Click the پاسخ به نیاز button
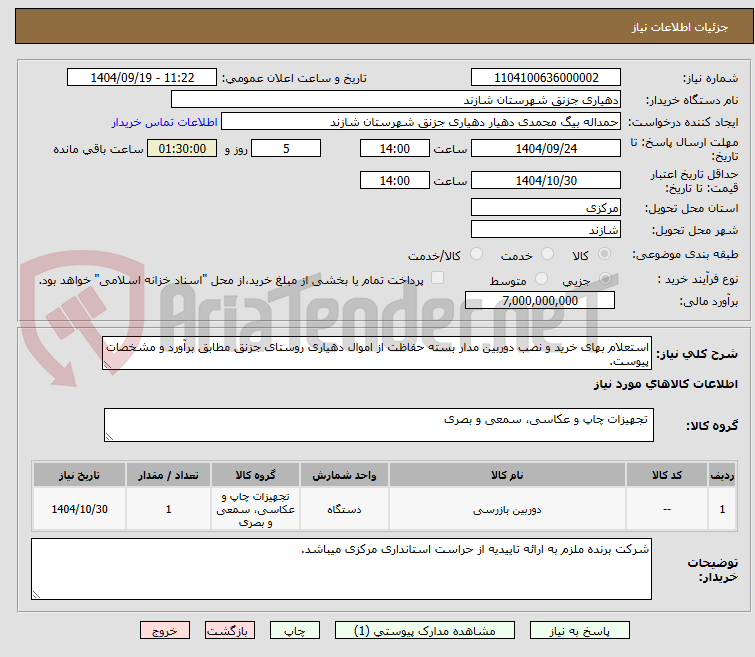 (580, 631)
